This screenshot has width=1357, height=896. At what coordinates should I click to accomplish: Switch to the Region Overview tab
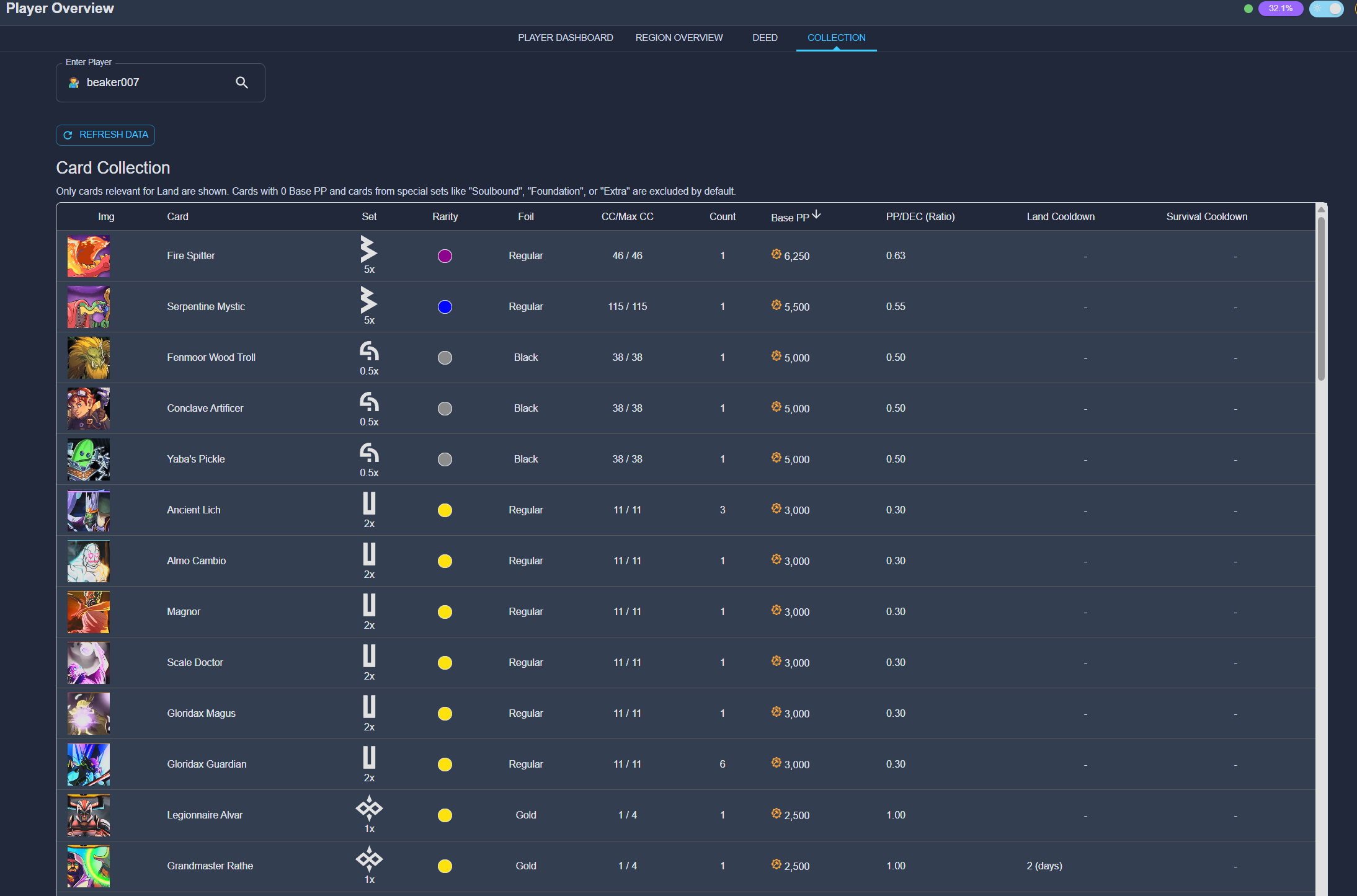(678, 38)
